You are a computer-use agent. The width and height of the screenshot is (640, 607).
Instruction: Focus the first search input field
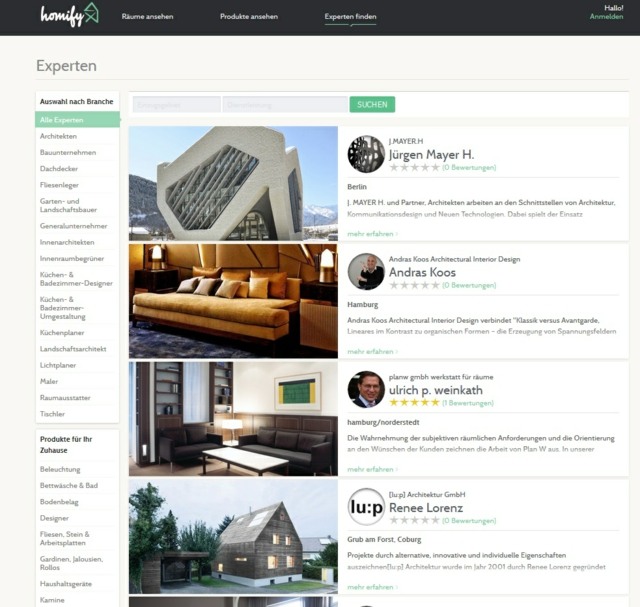176,105
